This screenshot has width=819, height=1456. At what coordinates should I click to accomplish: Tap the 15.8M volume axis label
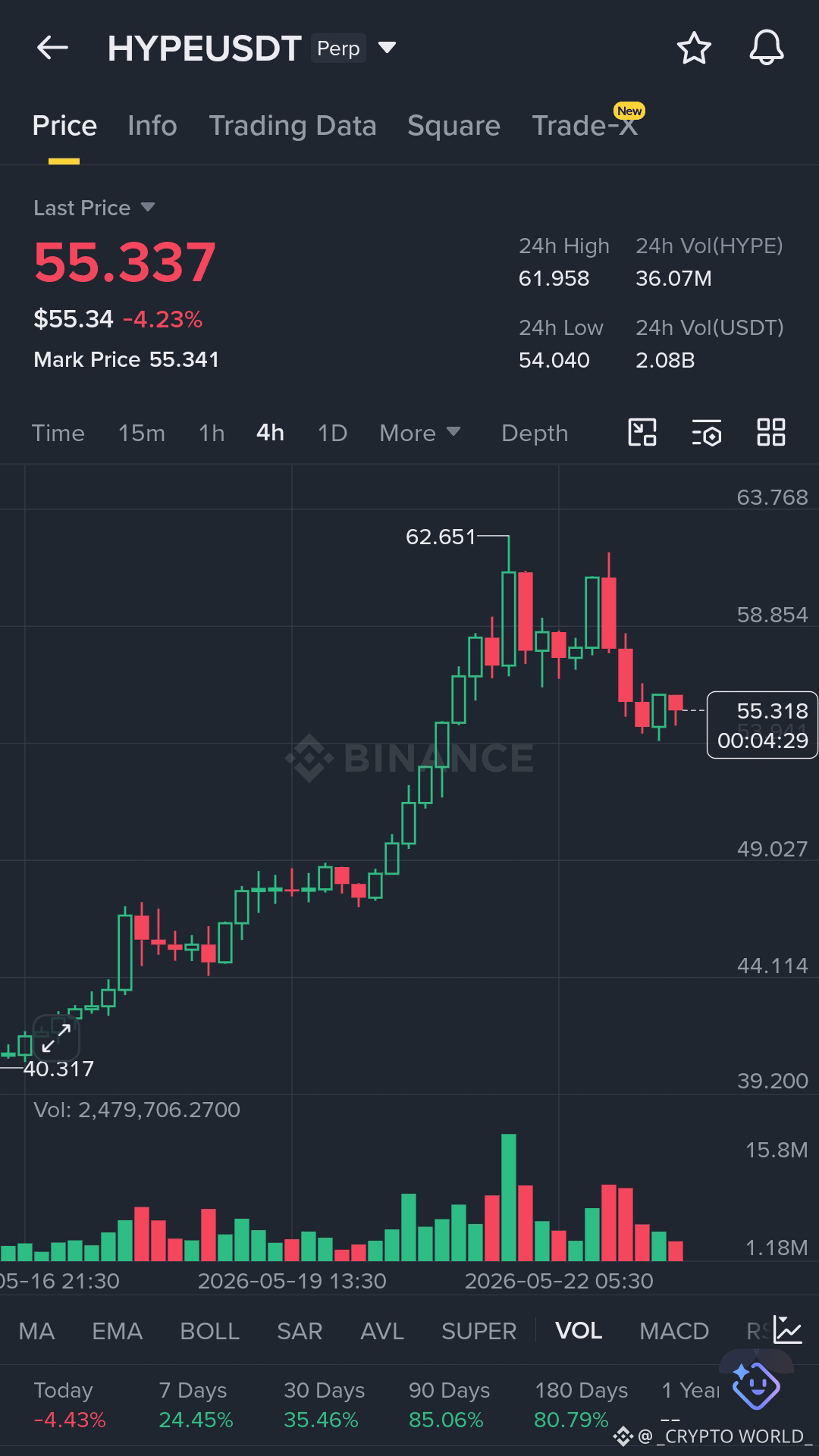point(777,1150)
